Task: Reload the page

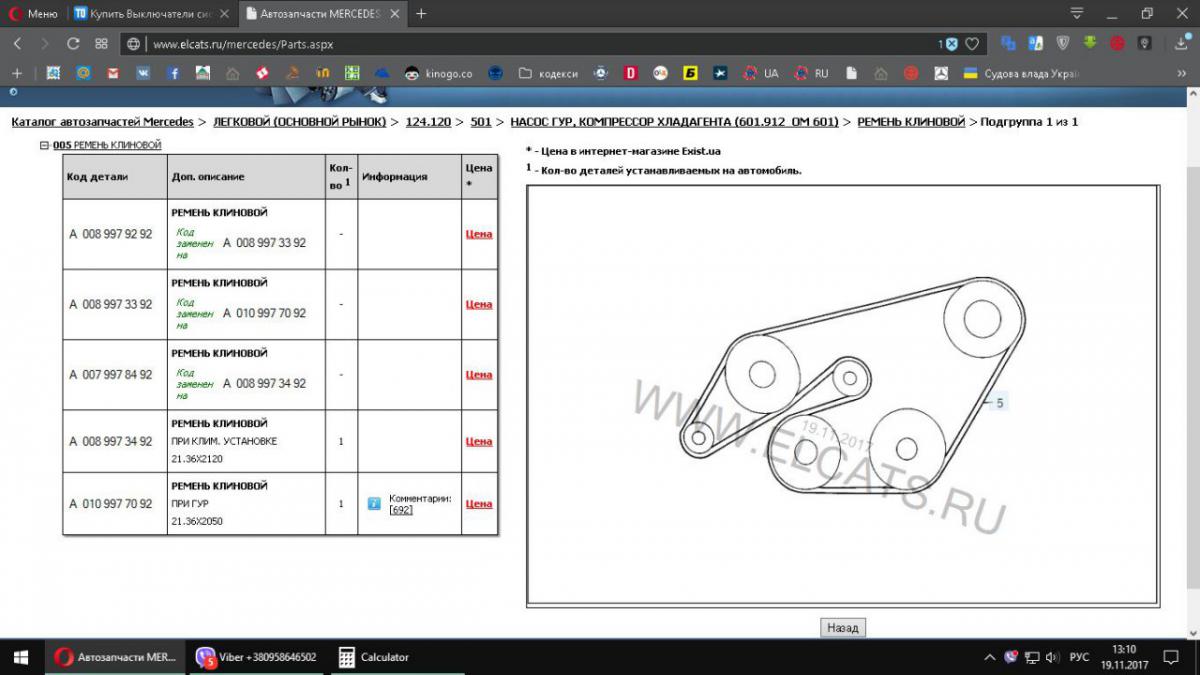Action: click(x=73, y=44)
